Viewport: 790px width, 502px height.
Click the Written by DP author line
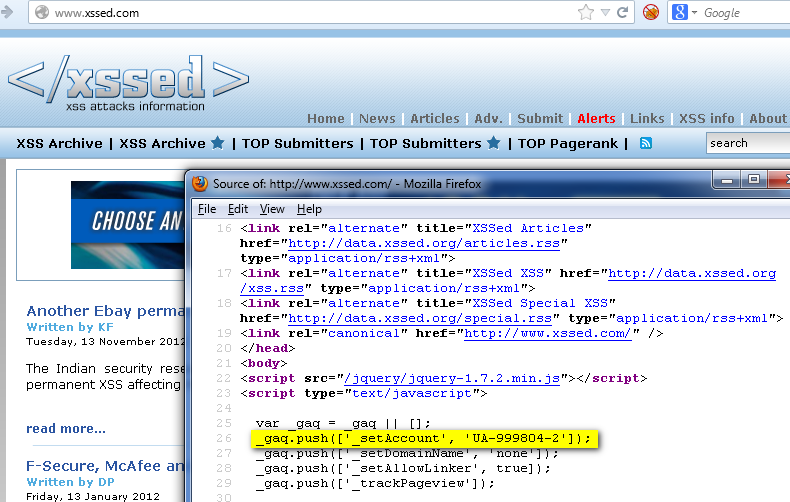point(71,482)
